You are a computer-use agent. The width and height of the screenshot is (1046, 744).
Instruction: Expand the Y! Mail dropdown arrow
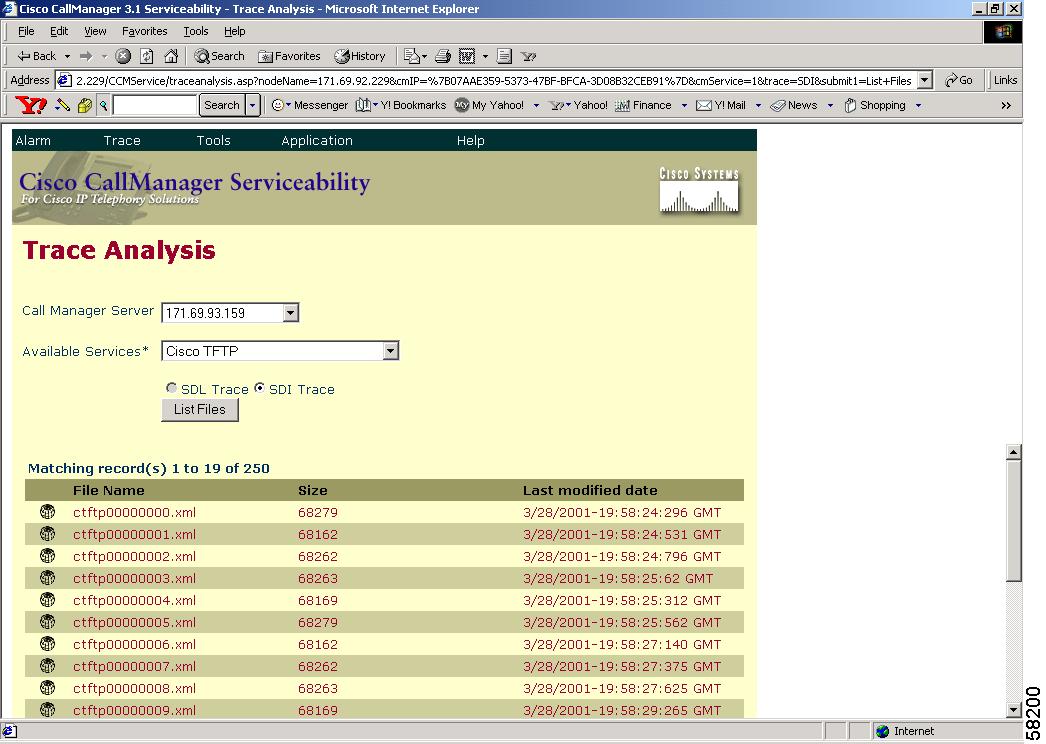click(758, 105)
